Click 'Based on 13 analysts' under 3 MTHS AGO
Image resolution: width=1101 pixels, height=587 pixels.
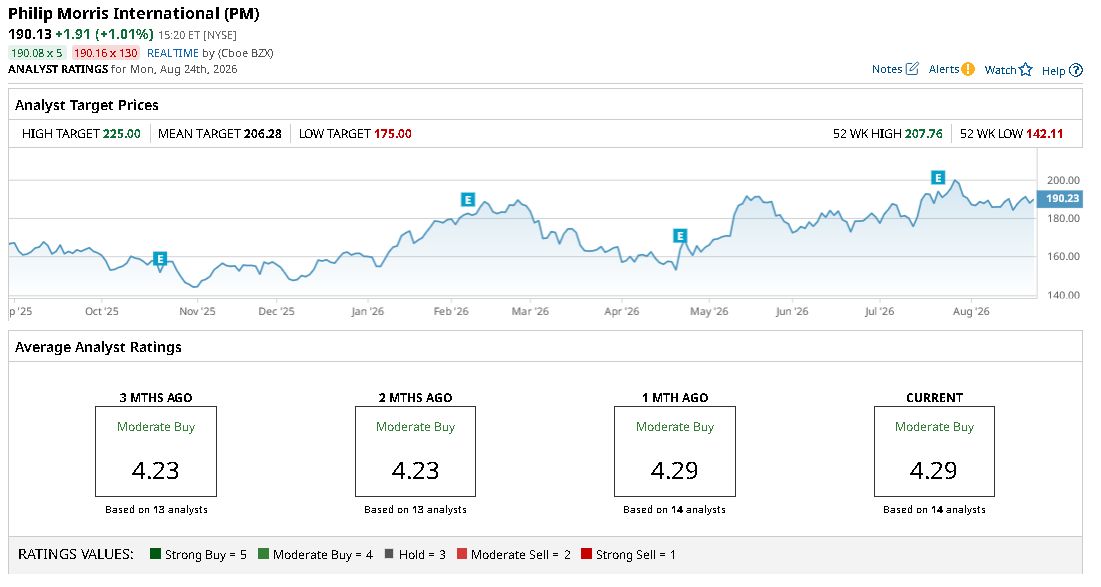pyautogui.click(x=156, y=510)
